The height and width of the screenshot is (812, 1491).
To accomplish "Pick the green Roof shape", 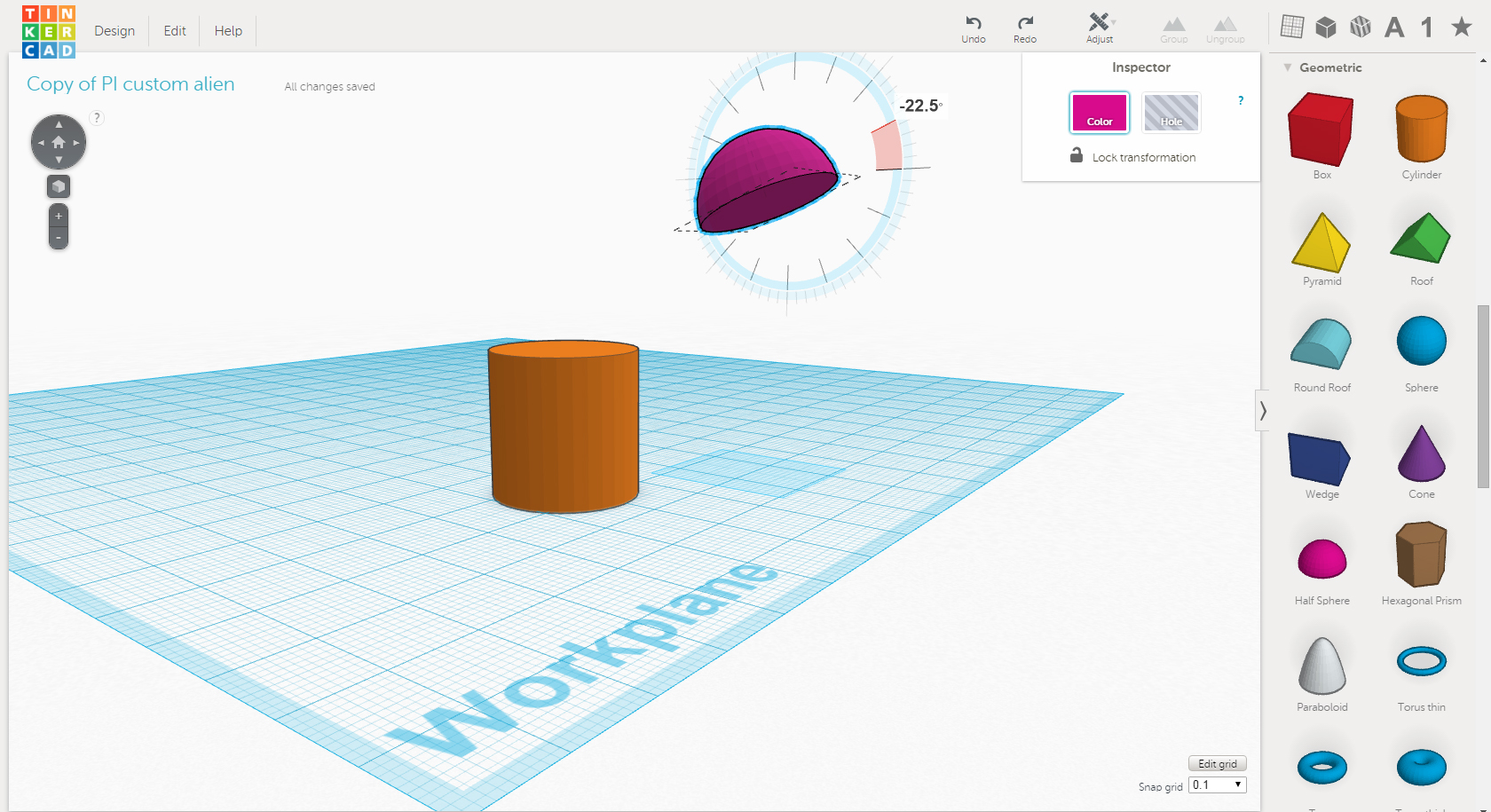I will click(1421, 238).
